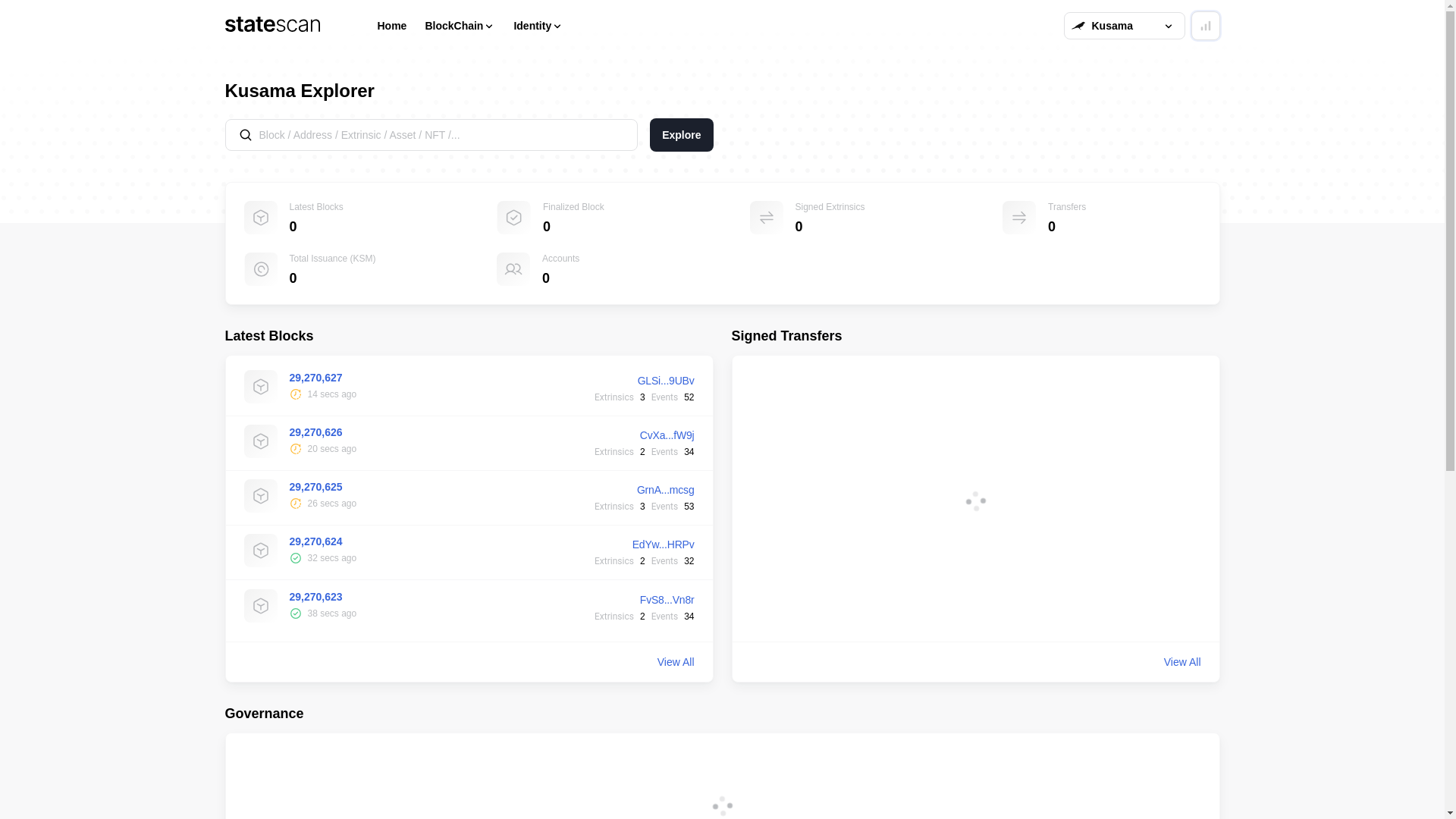Click the finalized check icon of block 29,270,623
Screen dimensions: 1456x819
[296, 613]
